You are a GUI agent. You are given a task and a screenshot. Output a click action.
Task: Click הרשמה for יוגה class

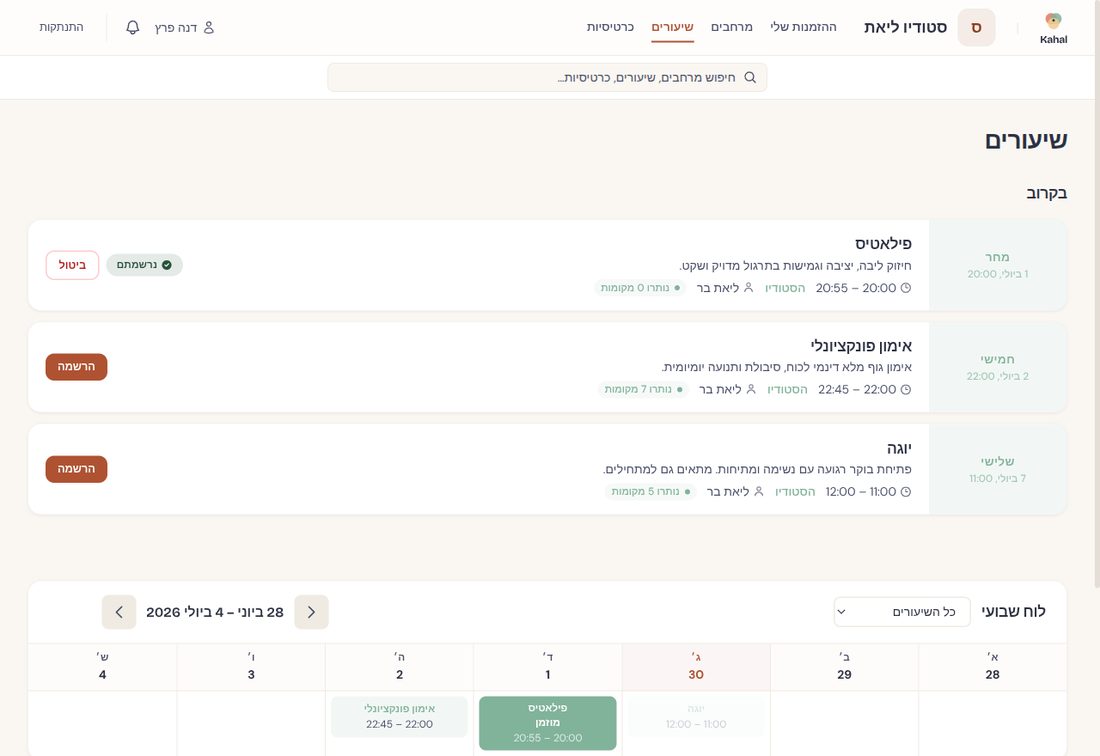[76, 469]
